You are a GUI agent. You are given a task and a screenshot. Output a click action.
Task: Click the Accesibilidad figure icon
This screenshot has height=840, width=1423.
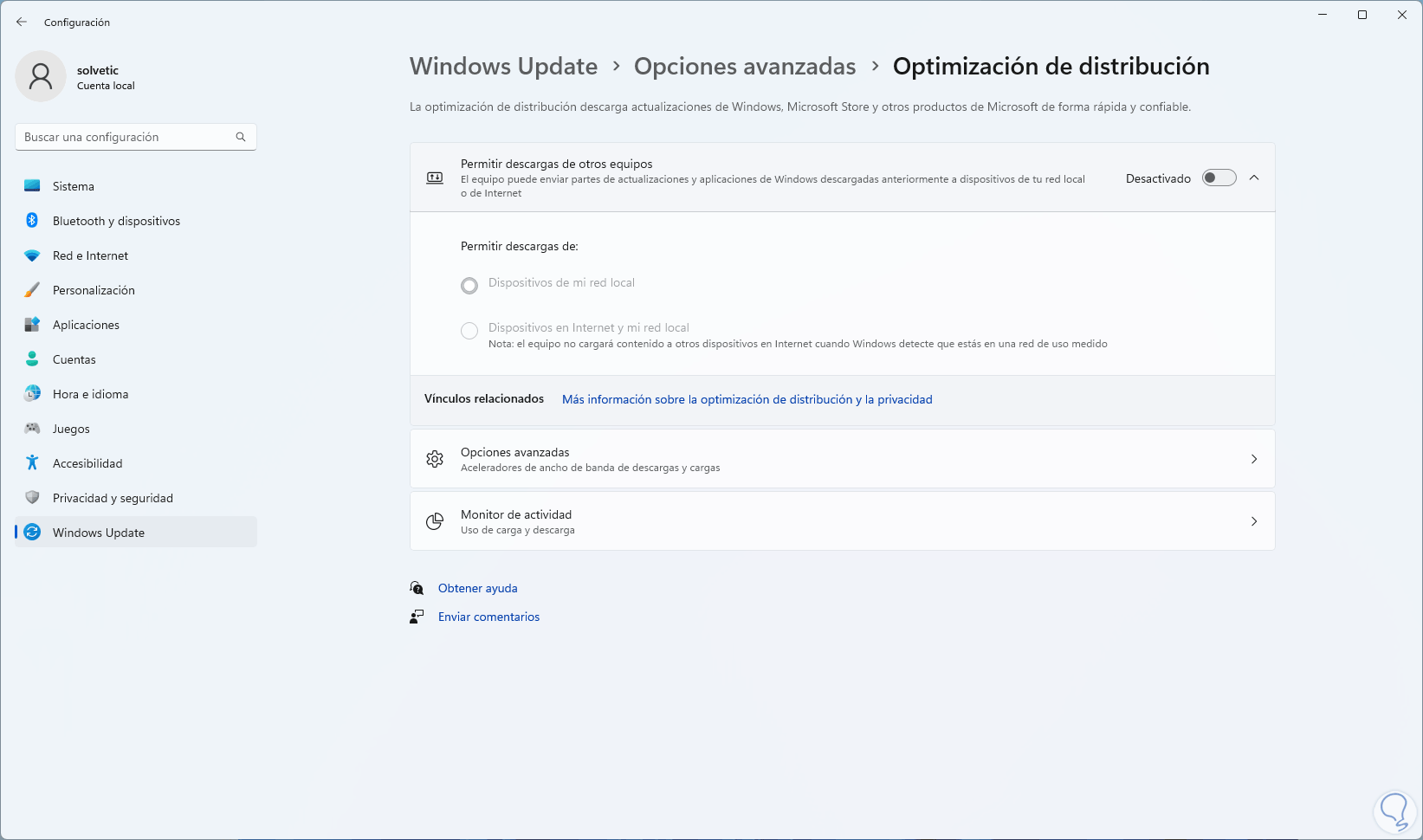(x=32, y=463)
